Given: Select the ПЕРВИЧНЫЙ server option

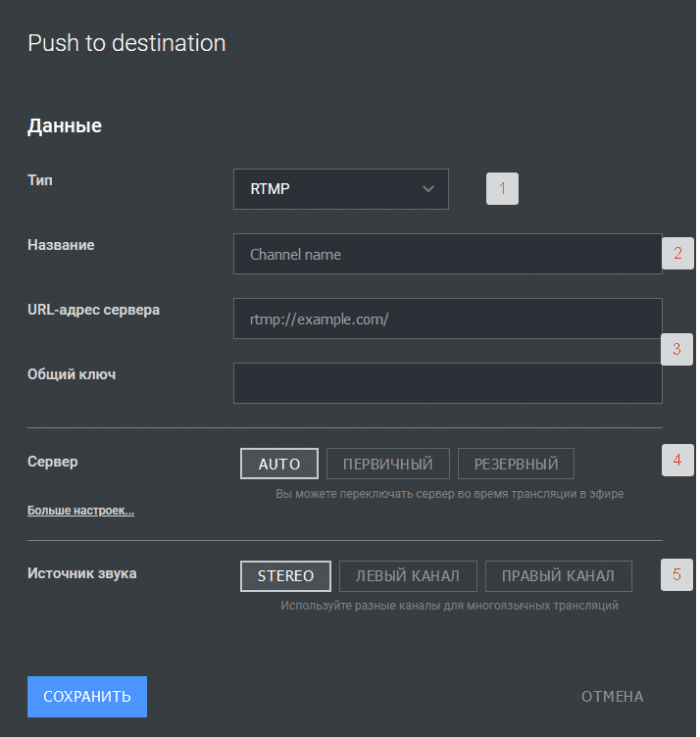Looking at the screenshot, I should 388,464.
